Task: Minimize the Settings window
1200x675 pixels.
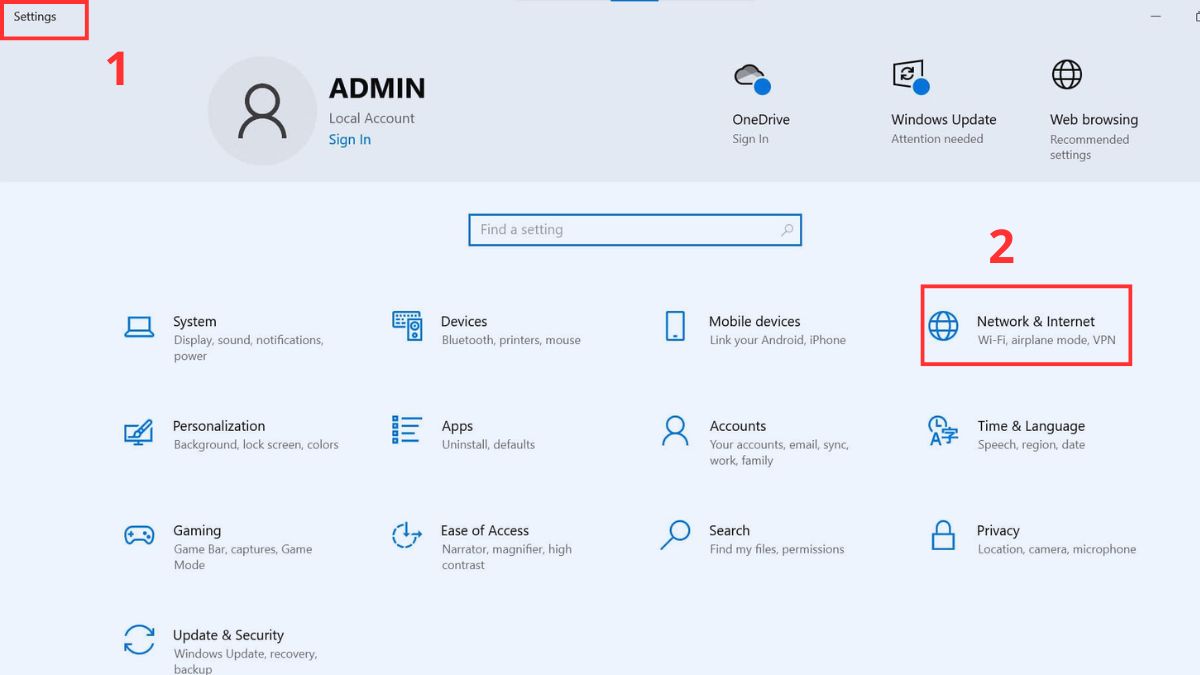Action: tap(1156, 16)
